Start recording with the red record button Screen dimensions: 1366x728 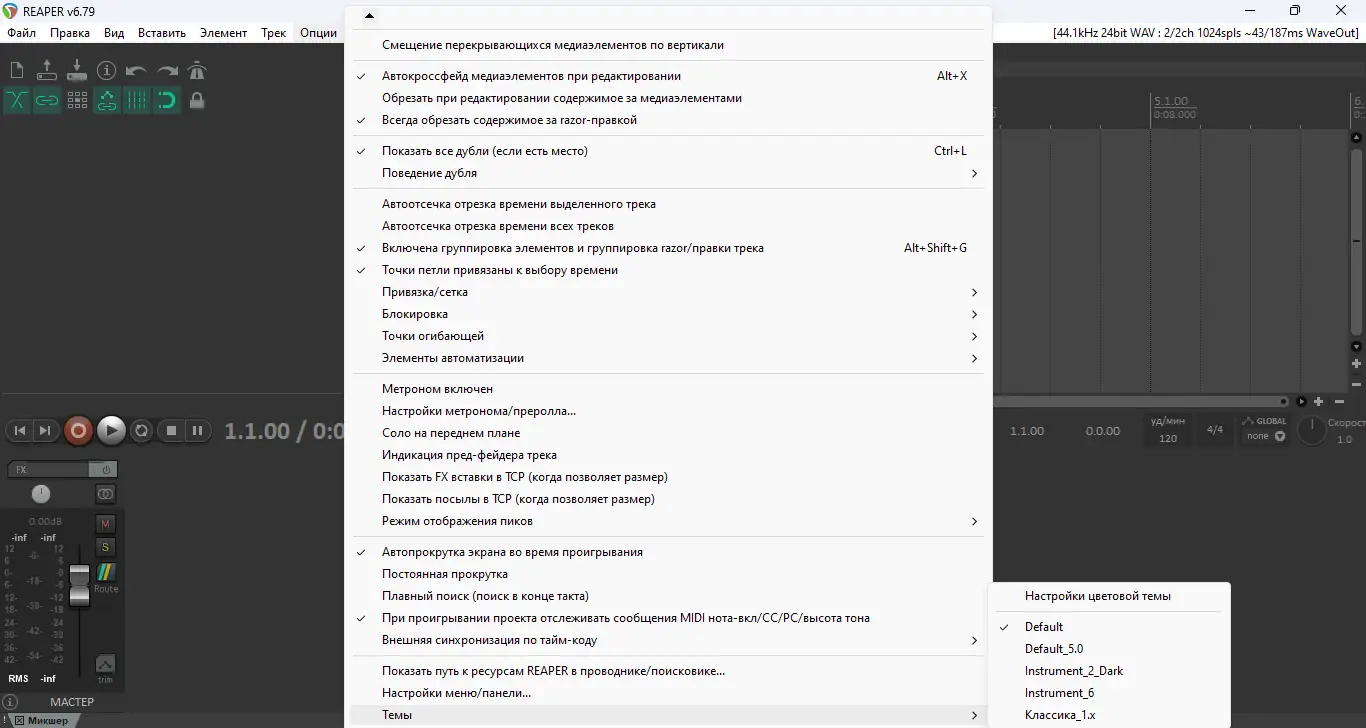click(x=78, y=431)
